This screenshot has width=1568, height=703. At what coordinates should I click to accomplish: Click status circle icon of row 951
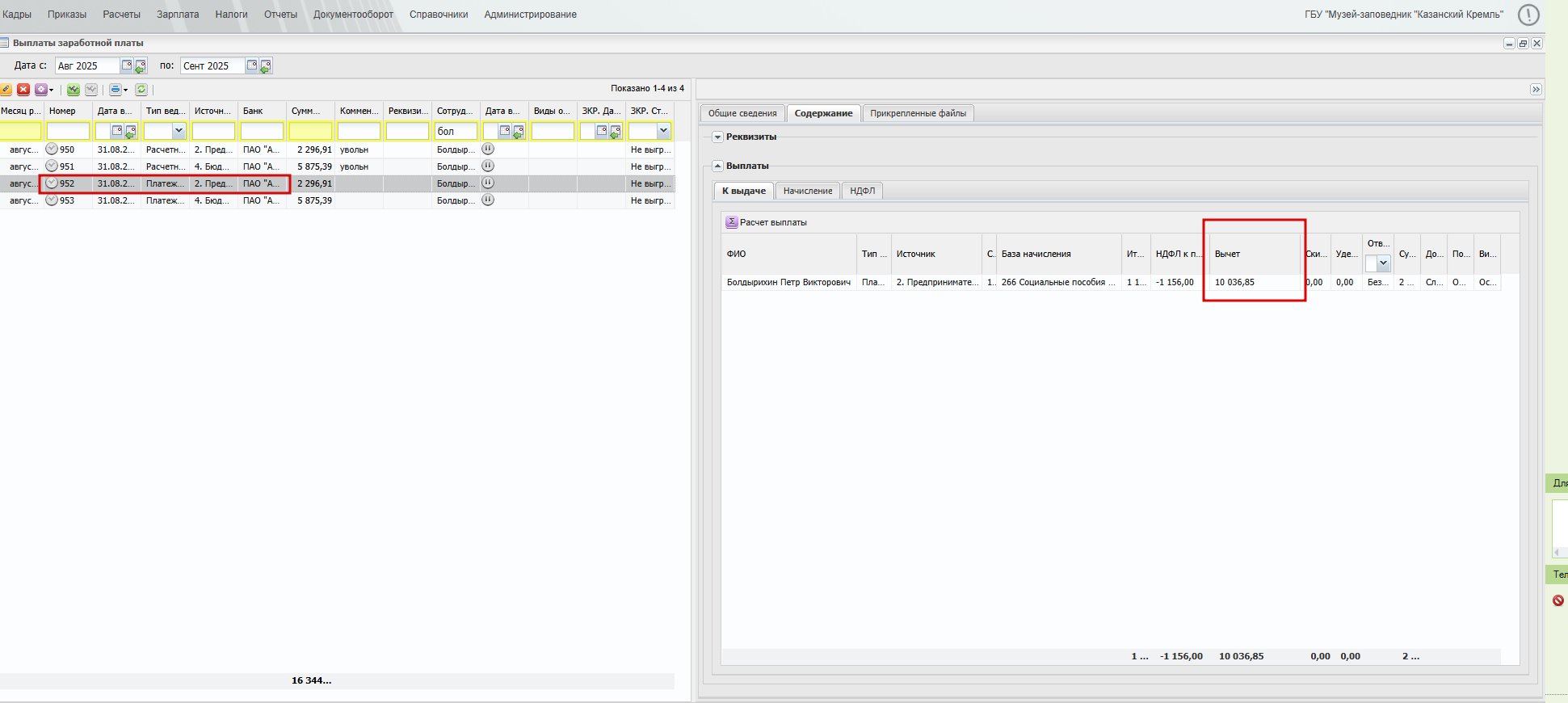52,166
